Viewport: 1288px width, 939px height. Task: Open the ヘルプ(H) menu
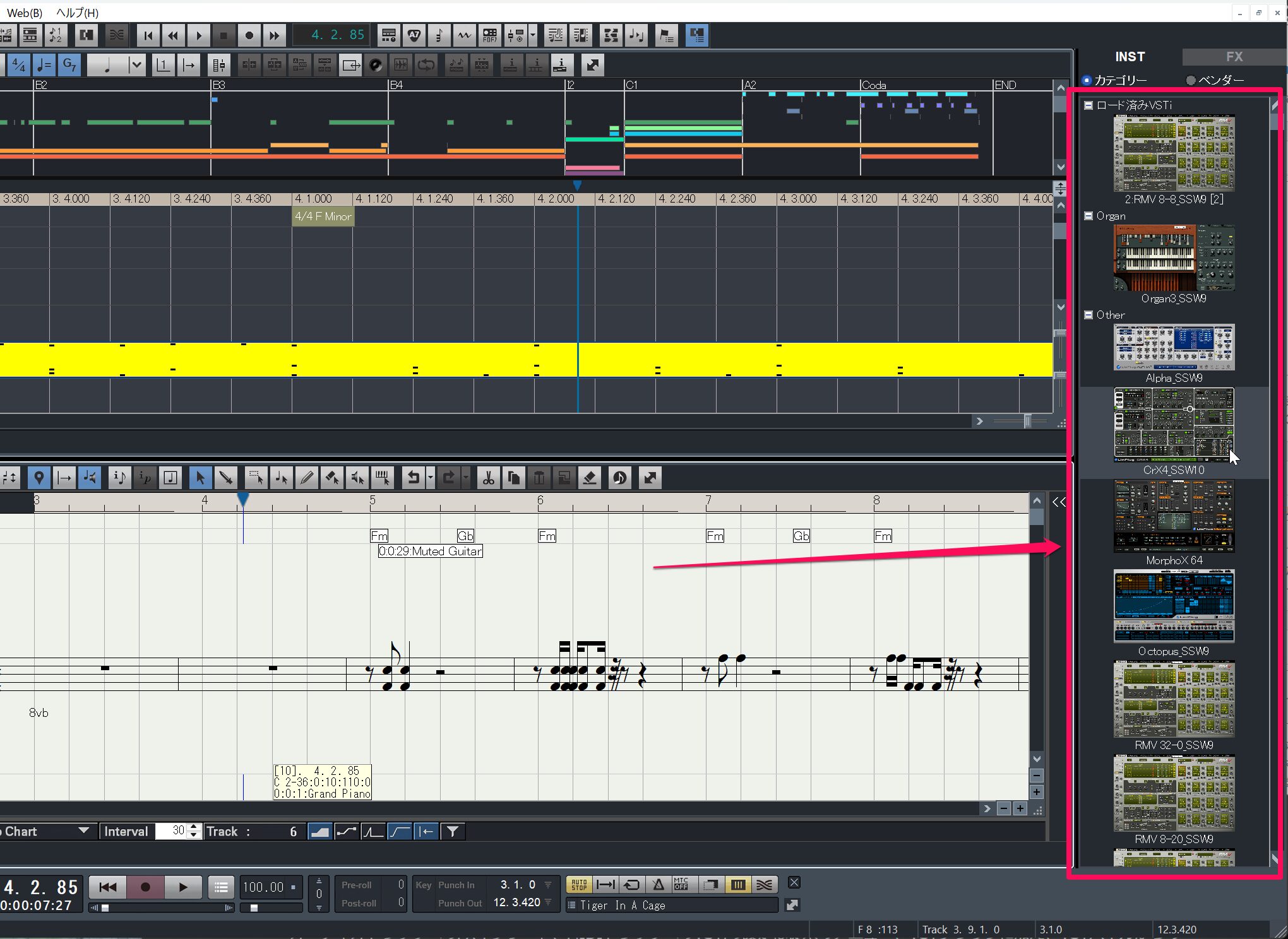(x=77, y=13)
